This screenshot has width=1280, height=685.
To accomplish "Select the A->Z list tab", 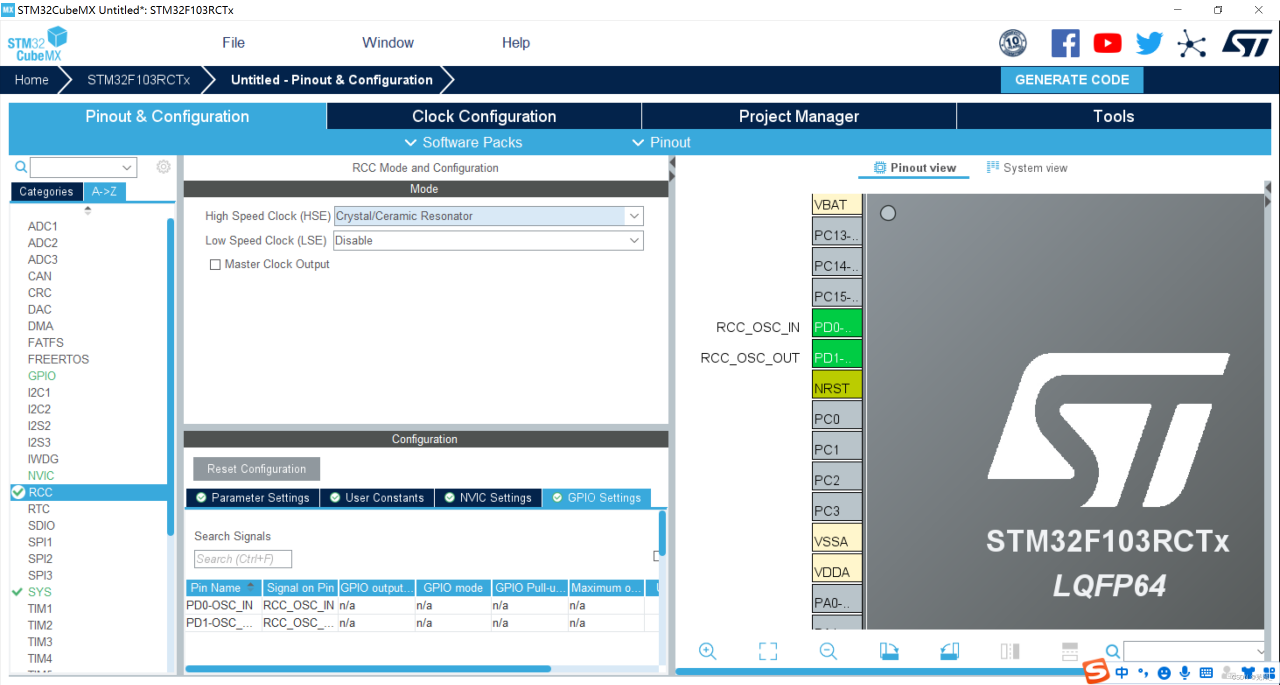I will click(x=104, y=192).
